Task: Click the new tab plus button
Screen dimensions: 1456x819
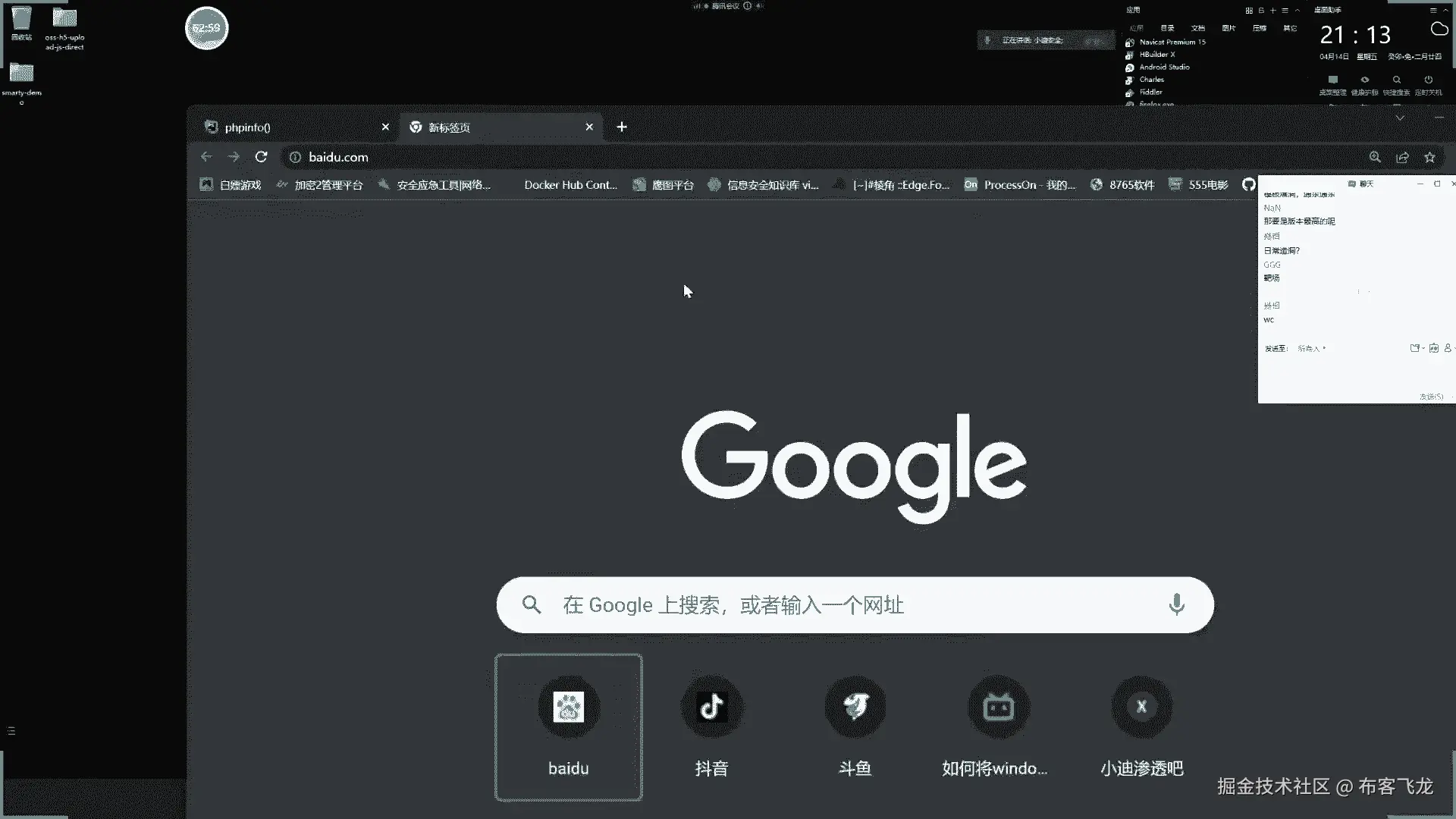Action: pyautogui.click(x=622, y=127)
